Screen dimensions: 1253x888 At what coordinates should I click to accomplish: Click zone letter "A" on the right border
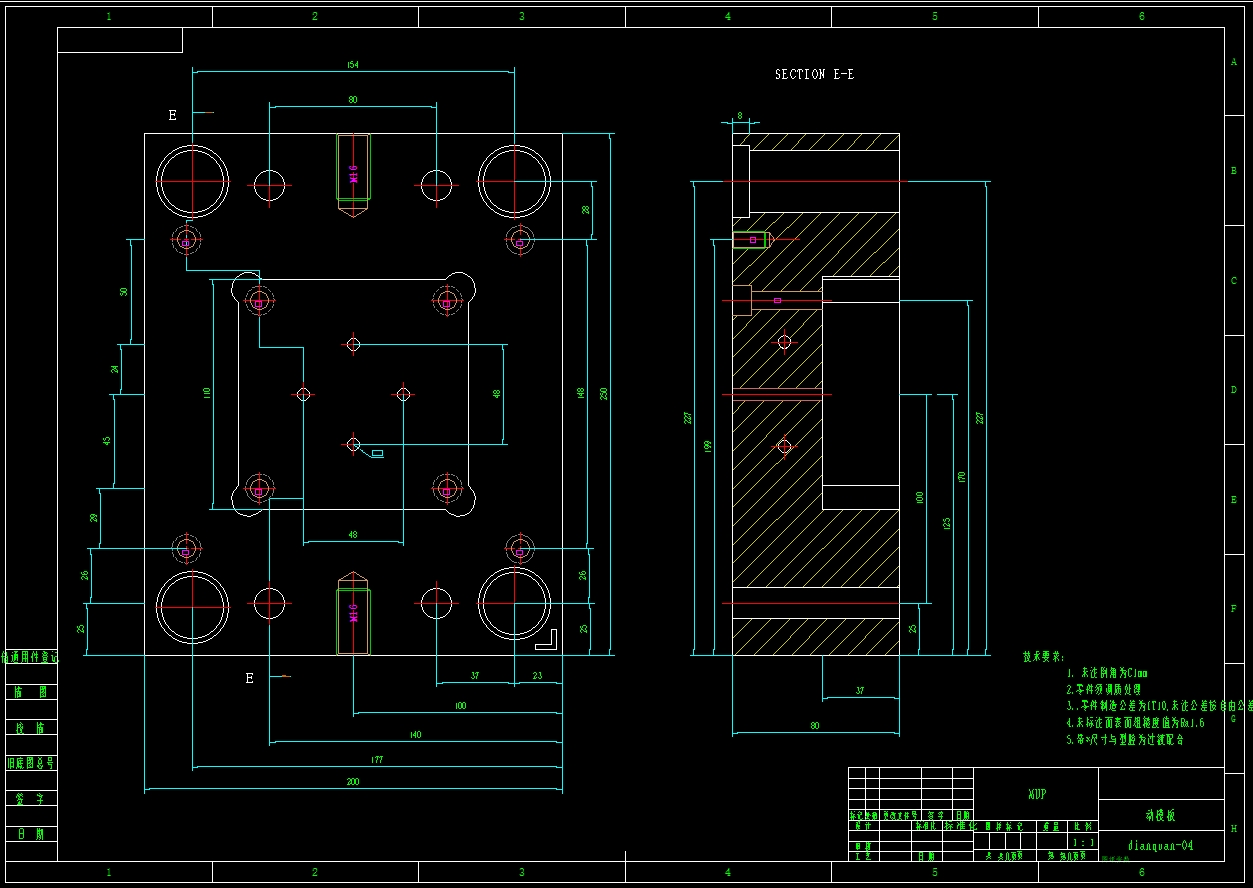point(1234,61)
